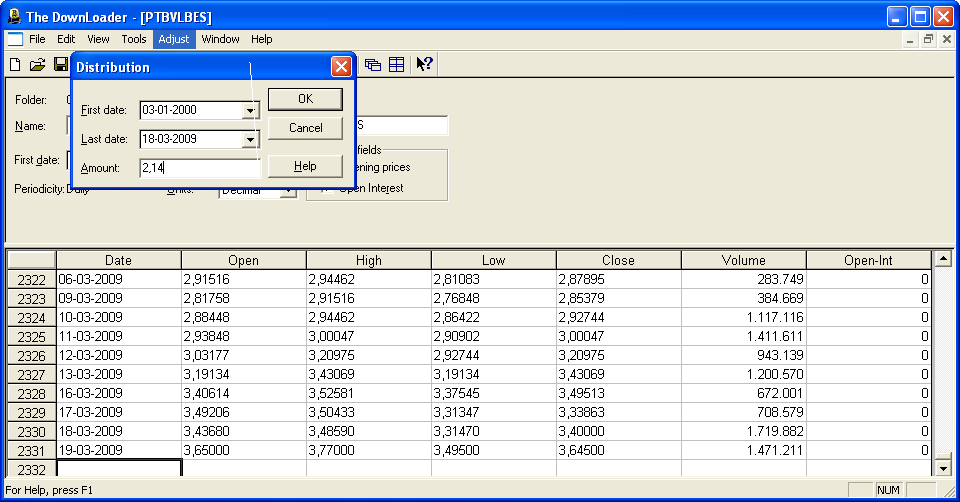Image resolution: width=960 pixels, height=502 pixels.
Task: Click the Open value 2,81758
Action: click(x=244, y=298)
